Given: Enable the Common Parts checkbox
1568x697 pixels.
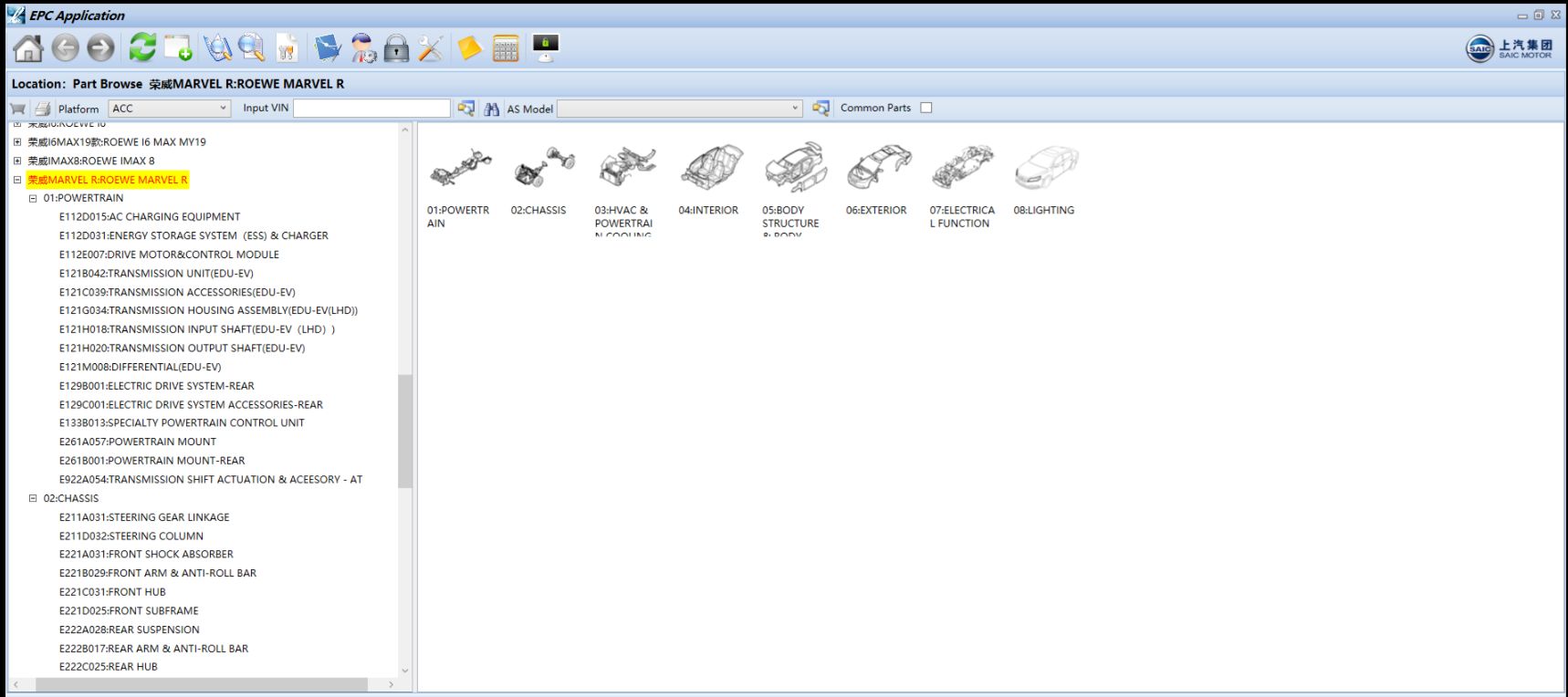Looking at the screenshot, I should click(926, 108).
